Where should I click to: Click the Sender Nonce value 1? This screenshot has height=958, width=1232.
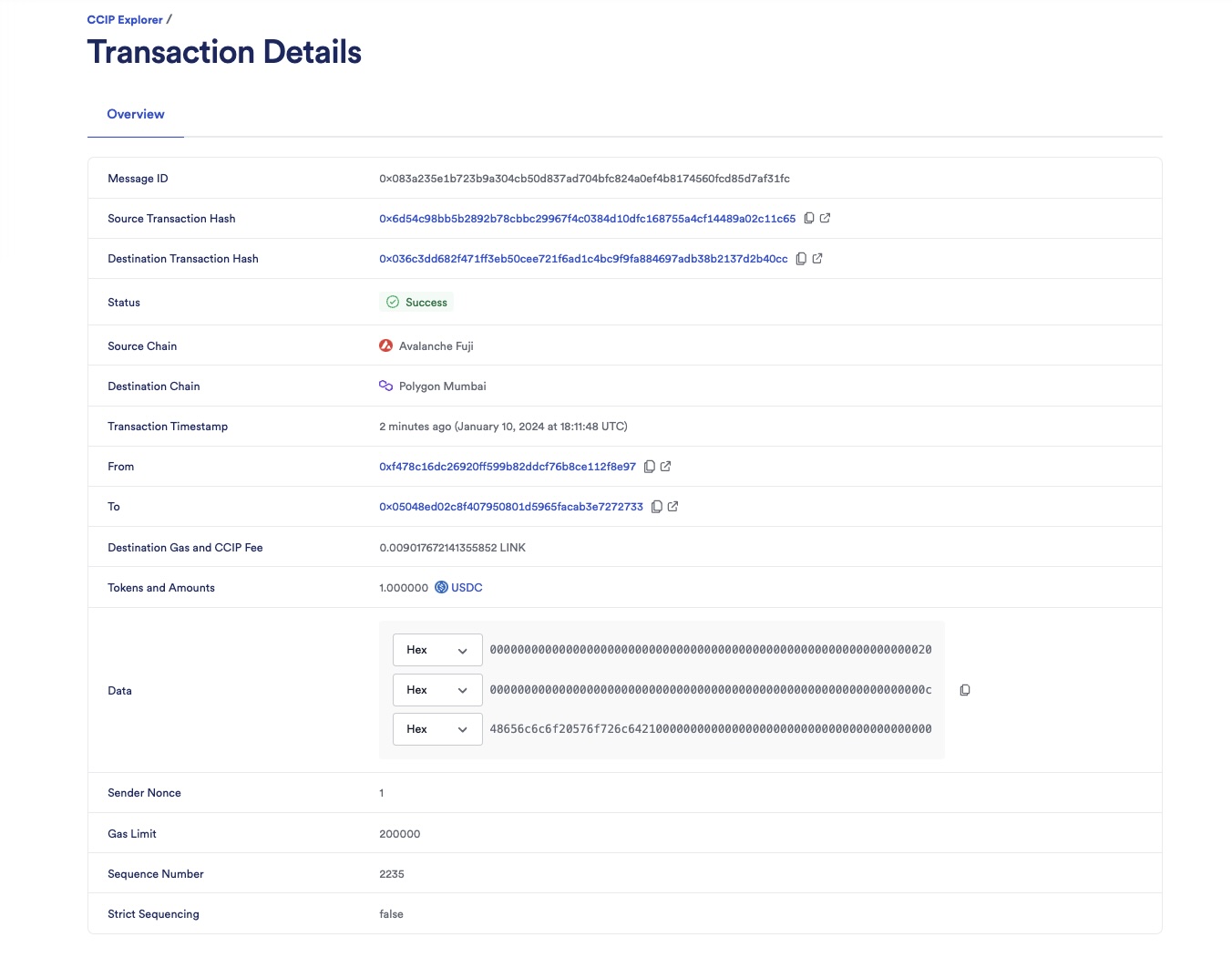[382, 793]
